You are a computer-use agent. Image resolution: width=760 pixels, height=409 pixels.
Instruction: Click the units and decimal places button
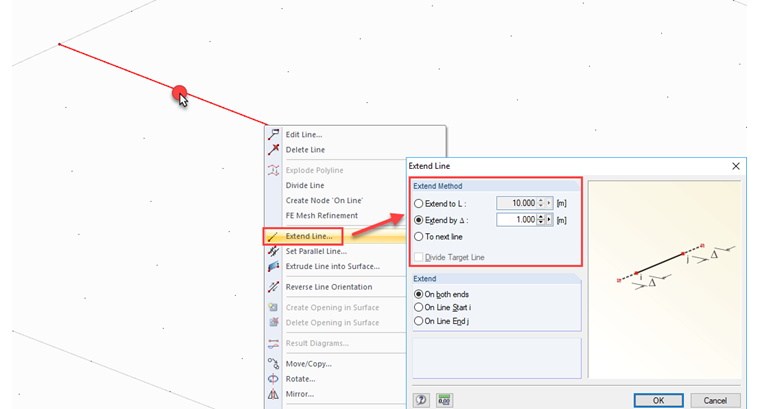click(444, 400)
